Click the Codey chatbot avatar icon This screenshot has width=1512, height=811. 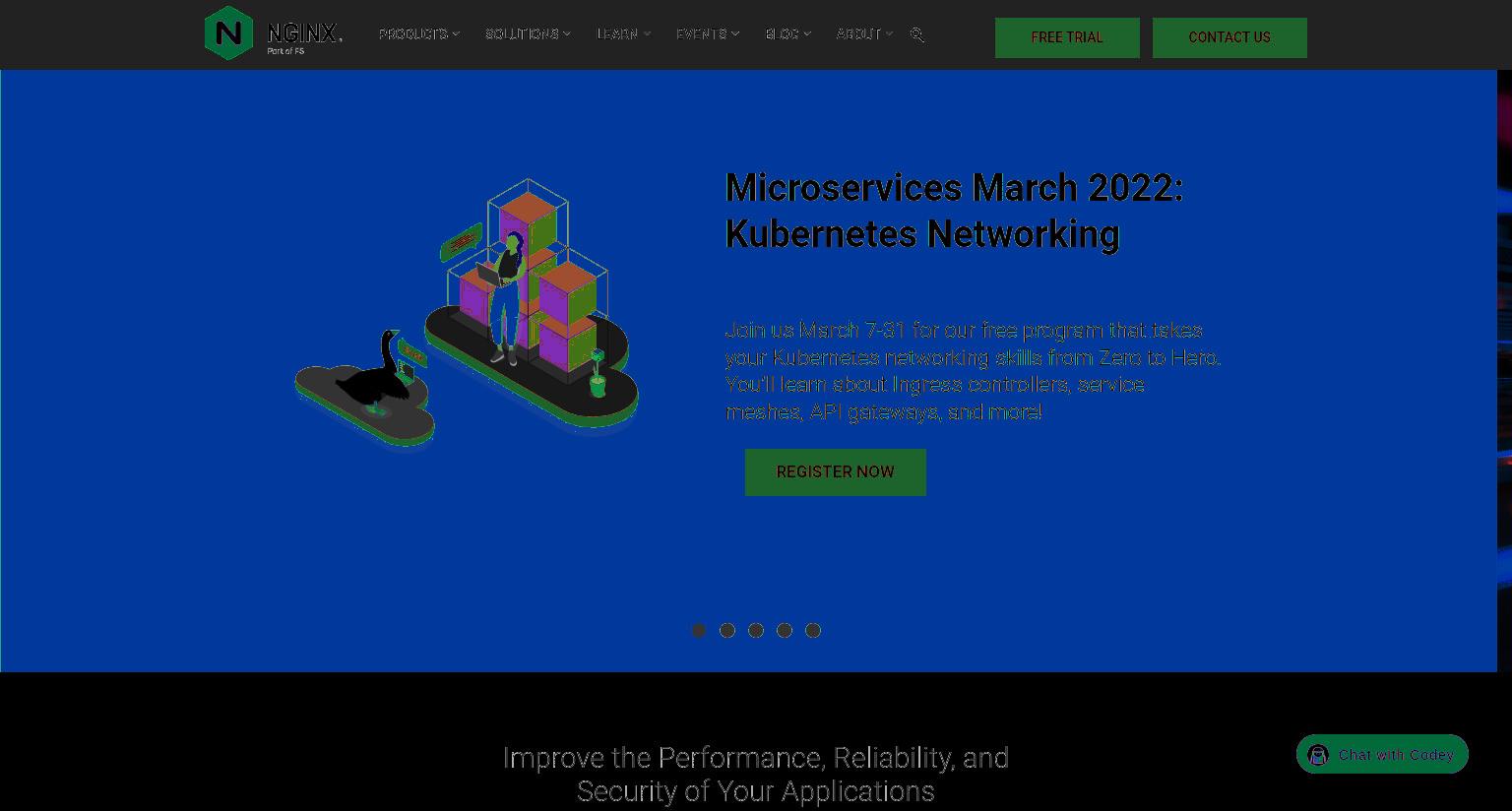[1318, 755]
